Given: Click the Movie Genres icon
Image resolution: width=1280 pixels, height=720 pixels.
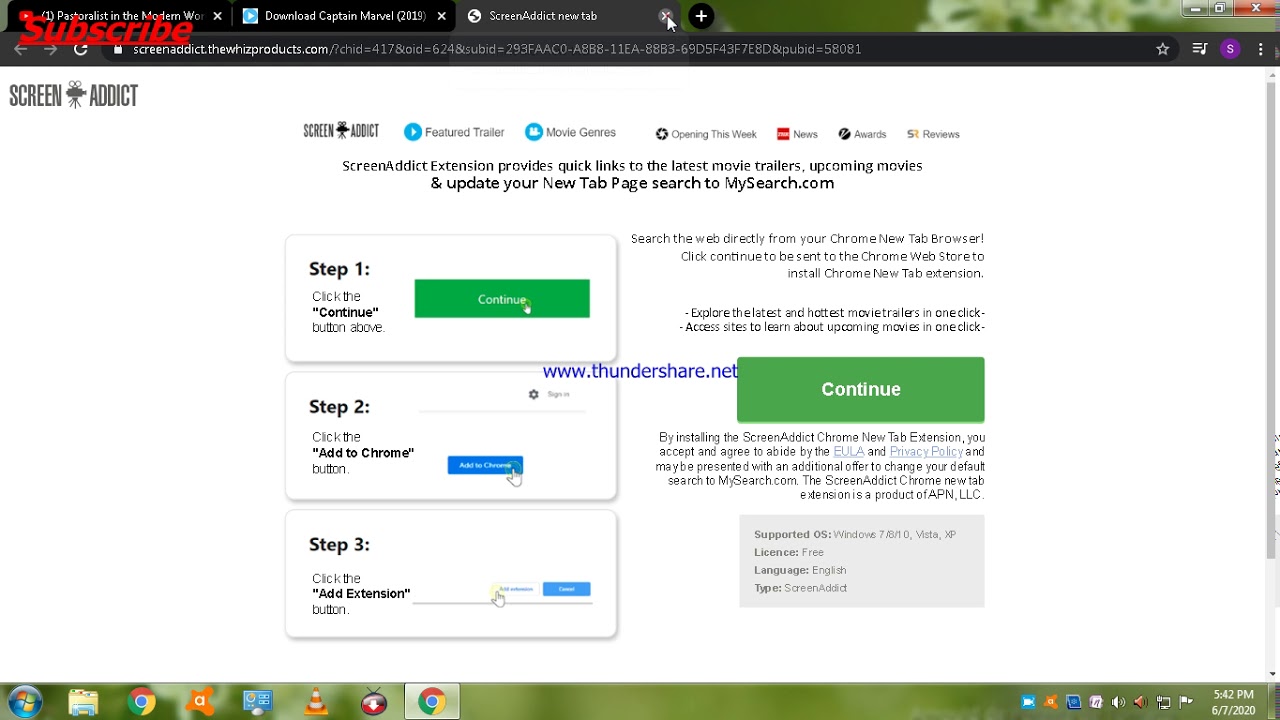Looking at the screenshot, I should click(534, 132).
